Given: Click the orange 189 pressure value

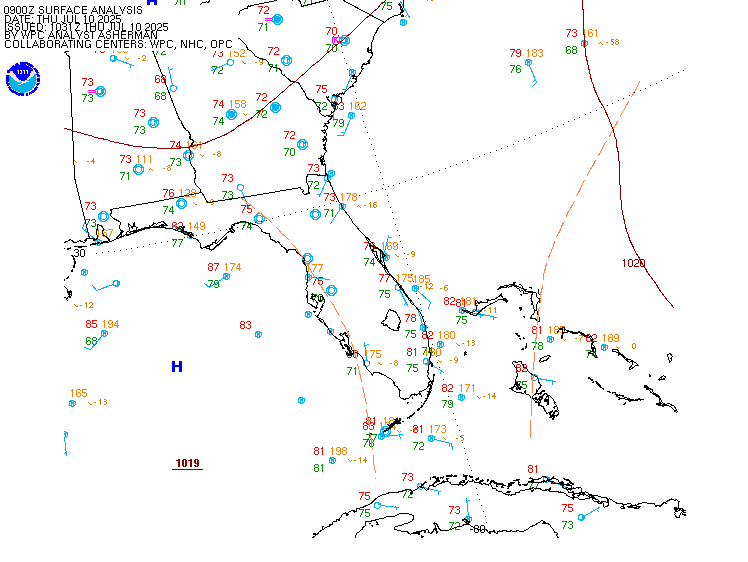Looking at the screenshot, I should [611, 338].
